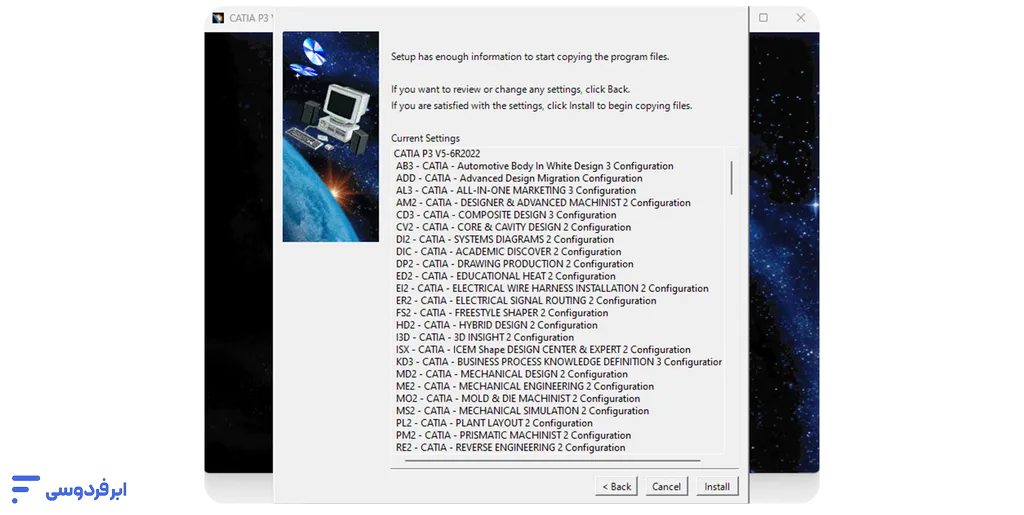Click DP2 Drawing Production 2 Configuration
Image resolution: width=1024 pixels, height=515 pixels.
click(x=514, y=264)
